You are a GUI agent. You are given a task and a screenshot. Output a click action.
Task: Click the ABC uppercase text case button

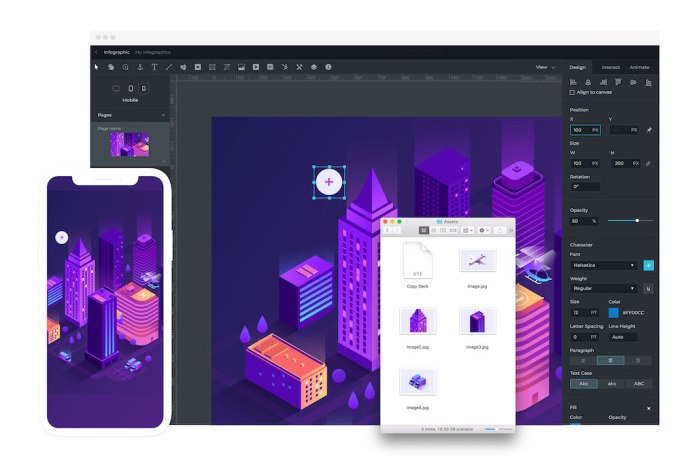point(638,383)
